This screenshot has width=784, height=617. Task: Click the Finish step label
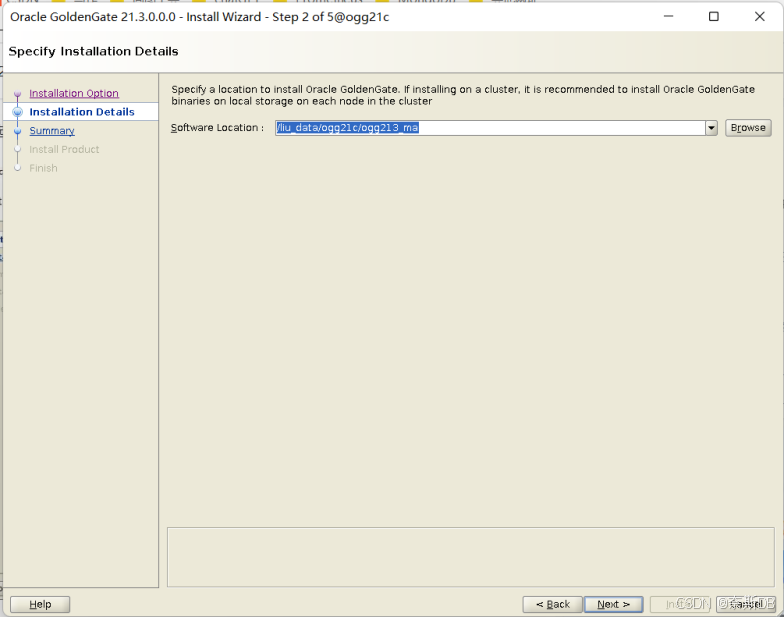point(43,168)
